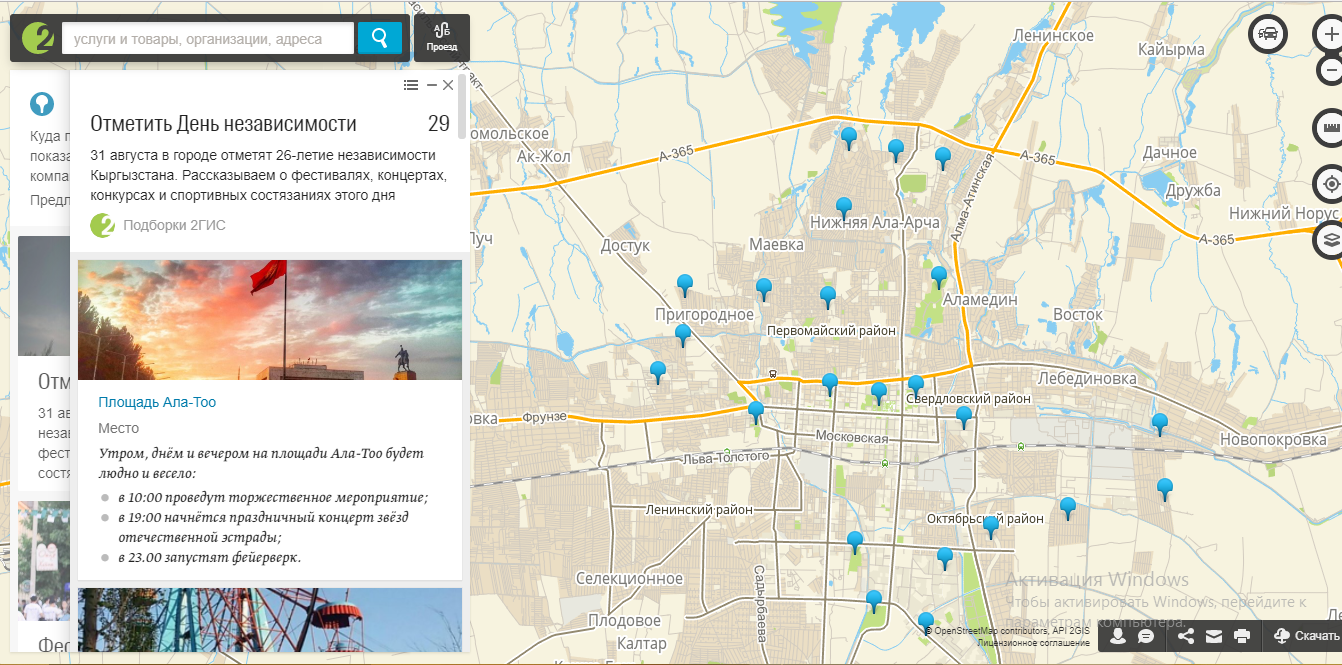Select map pin beside Октябрьский район label

(x=991, y=527)
